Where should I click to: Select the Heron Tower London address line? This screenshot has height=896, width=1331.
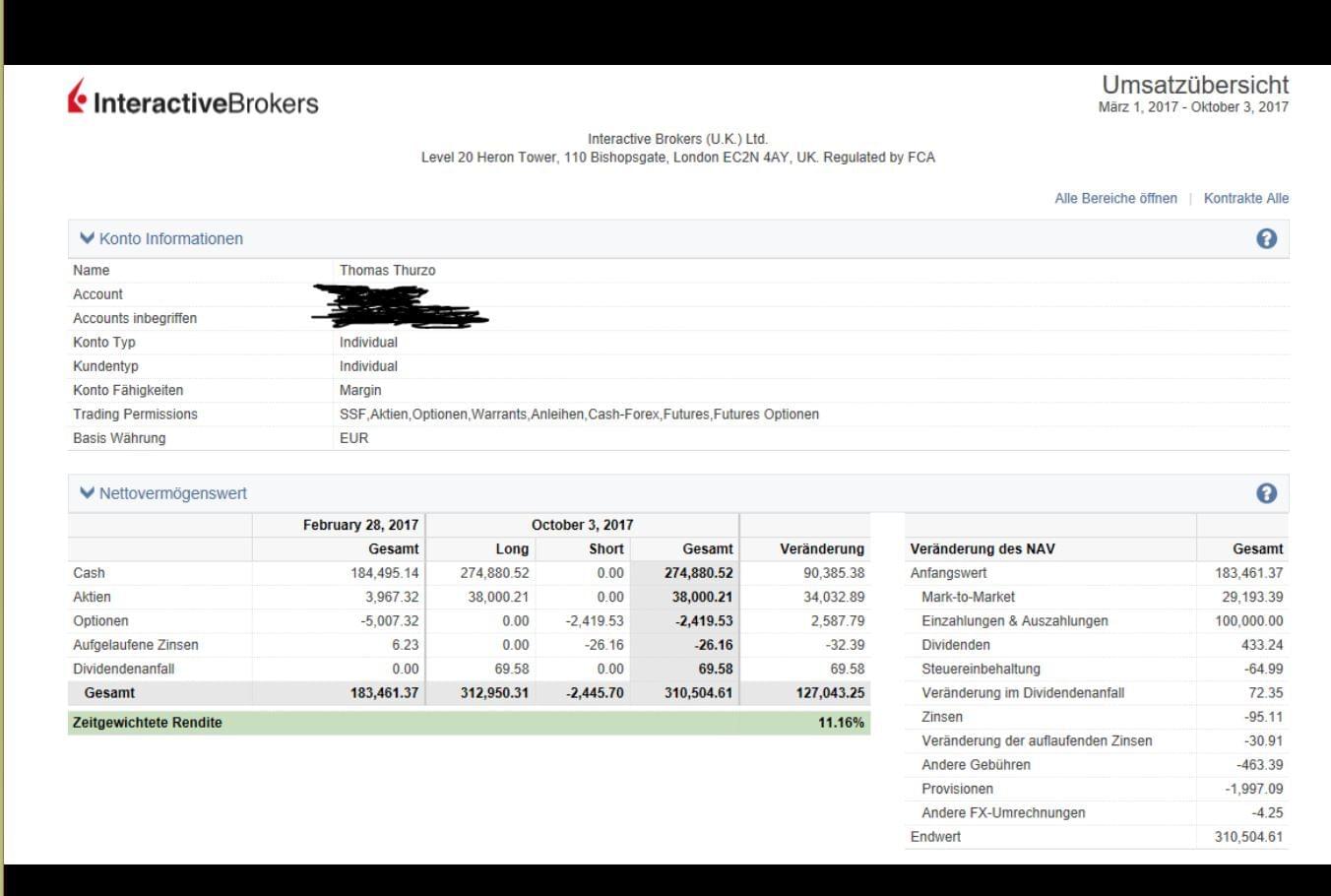click(677, 157)
